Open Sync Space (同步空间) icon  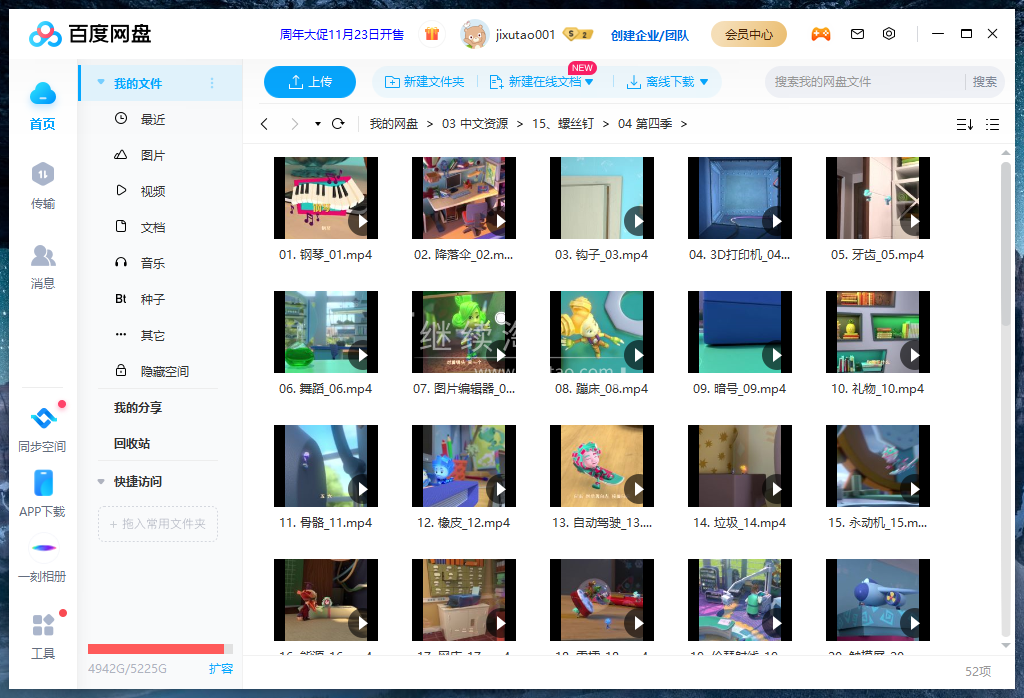point(42,420)
